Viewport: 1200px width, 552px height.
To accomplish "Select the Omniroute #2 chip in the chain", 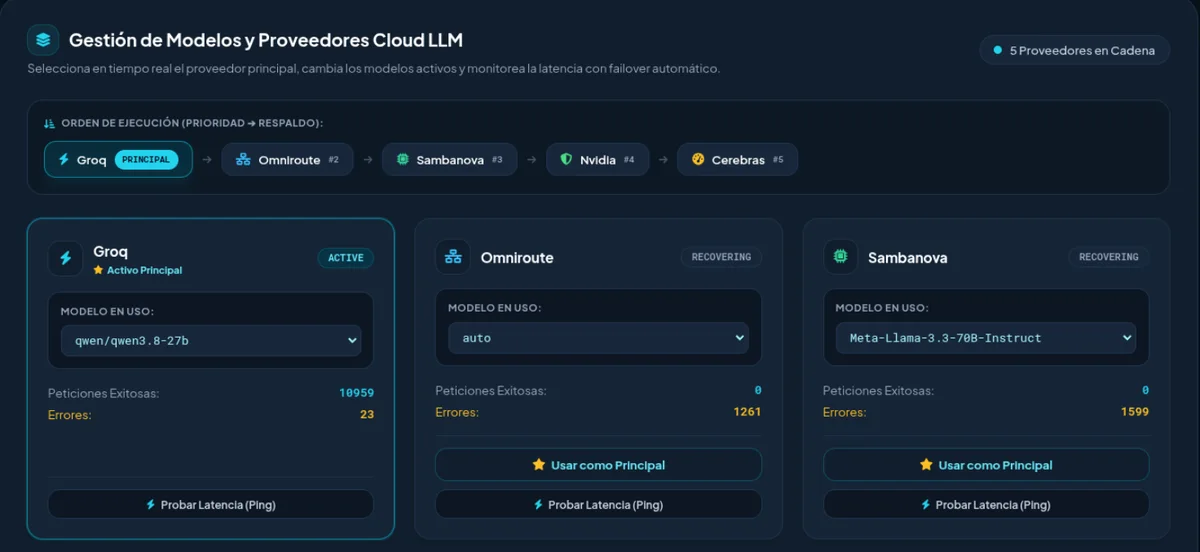I will (287, 160).
